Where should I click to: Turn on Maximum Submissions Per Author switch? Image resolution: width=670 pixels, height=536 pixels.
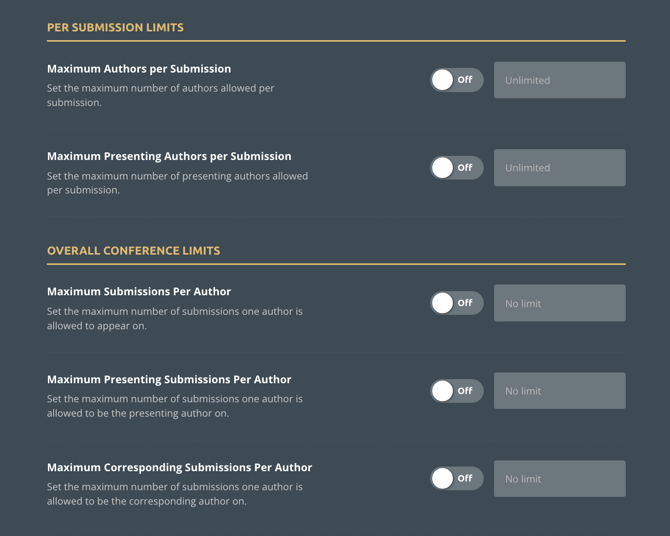[x=457, y=303]
